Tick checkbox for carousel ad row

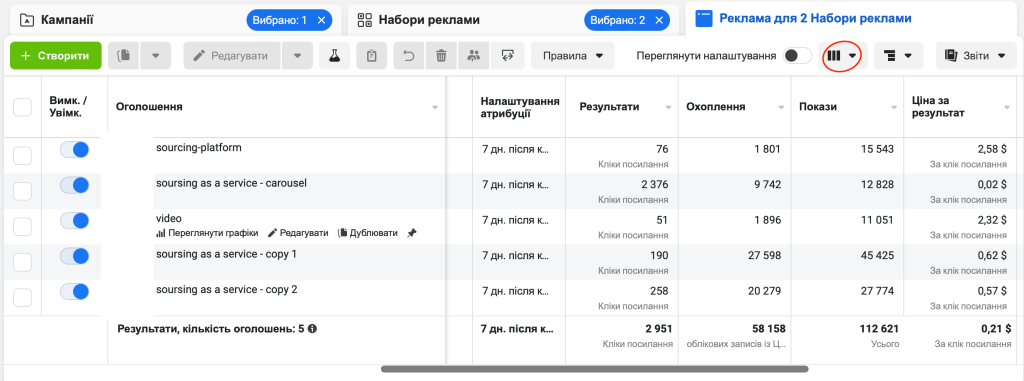click(x=23, y=191)
